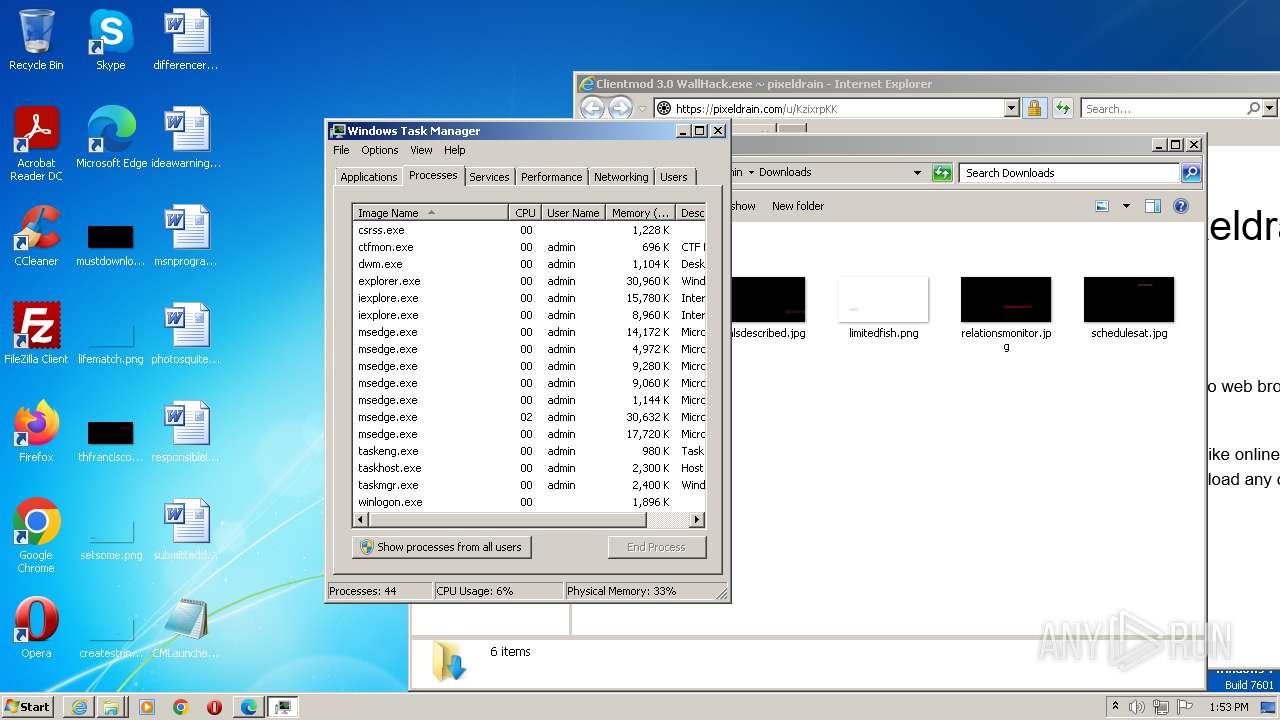Open the Firefox desktop shortcut

click(x=36, y=432)
